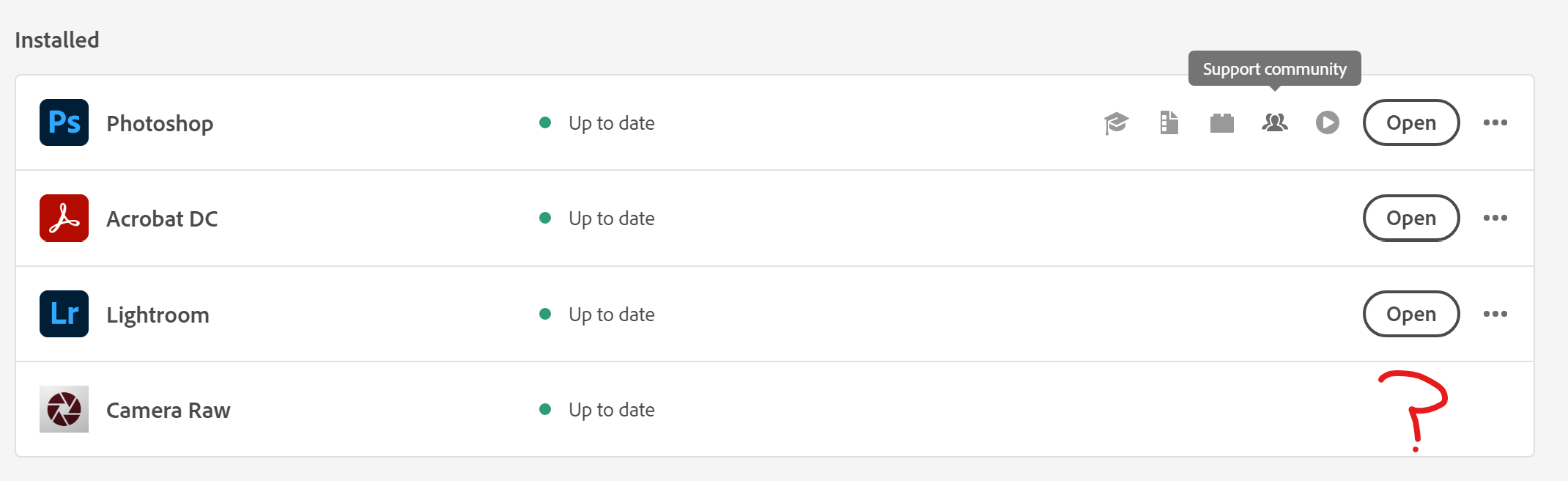Launch Photoshop with the Open button
Image resolution: width=1568 pixels, height=481 pixels.
pos(1410,122)
